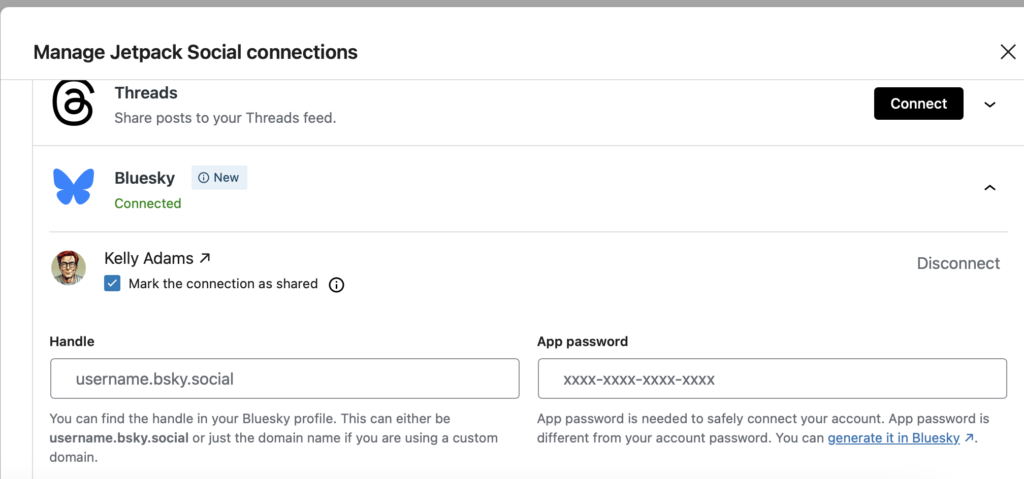Collapse the Bluesky connection section
The width and height of the screenshot is (1024, 479).
coord(990,187)
